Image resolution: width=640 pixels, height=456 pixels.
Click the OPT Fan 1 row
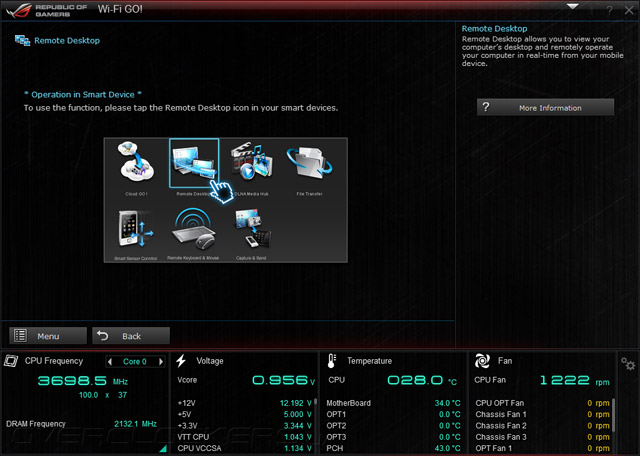pos(542,448)
